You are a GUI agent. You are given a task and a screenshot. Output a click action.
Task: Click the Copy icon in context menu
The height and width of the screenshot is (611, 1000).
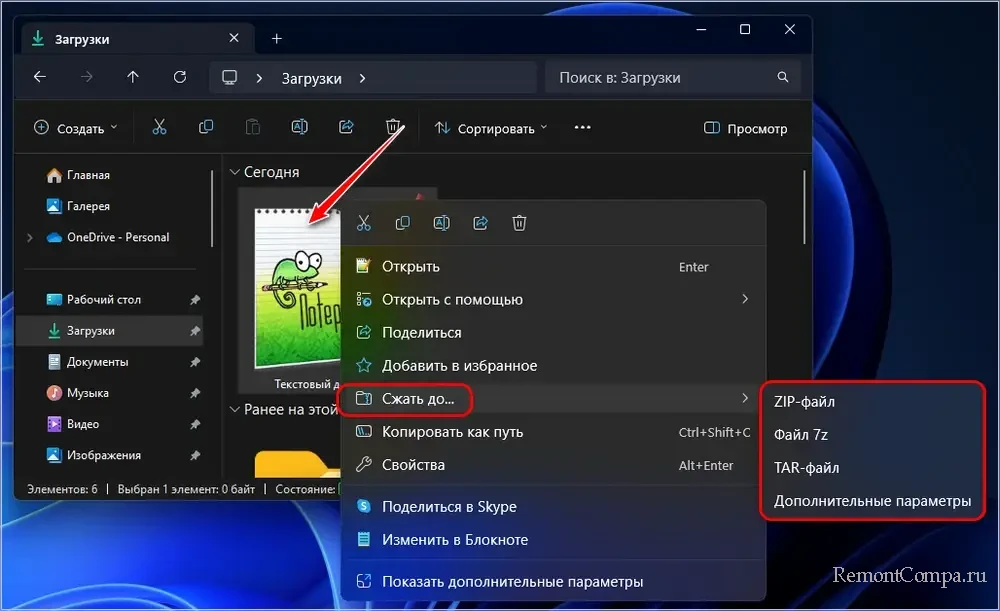[402, 223]
